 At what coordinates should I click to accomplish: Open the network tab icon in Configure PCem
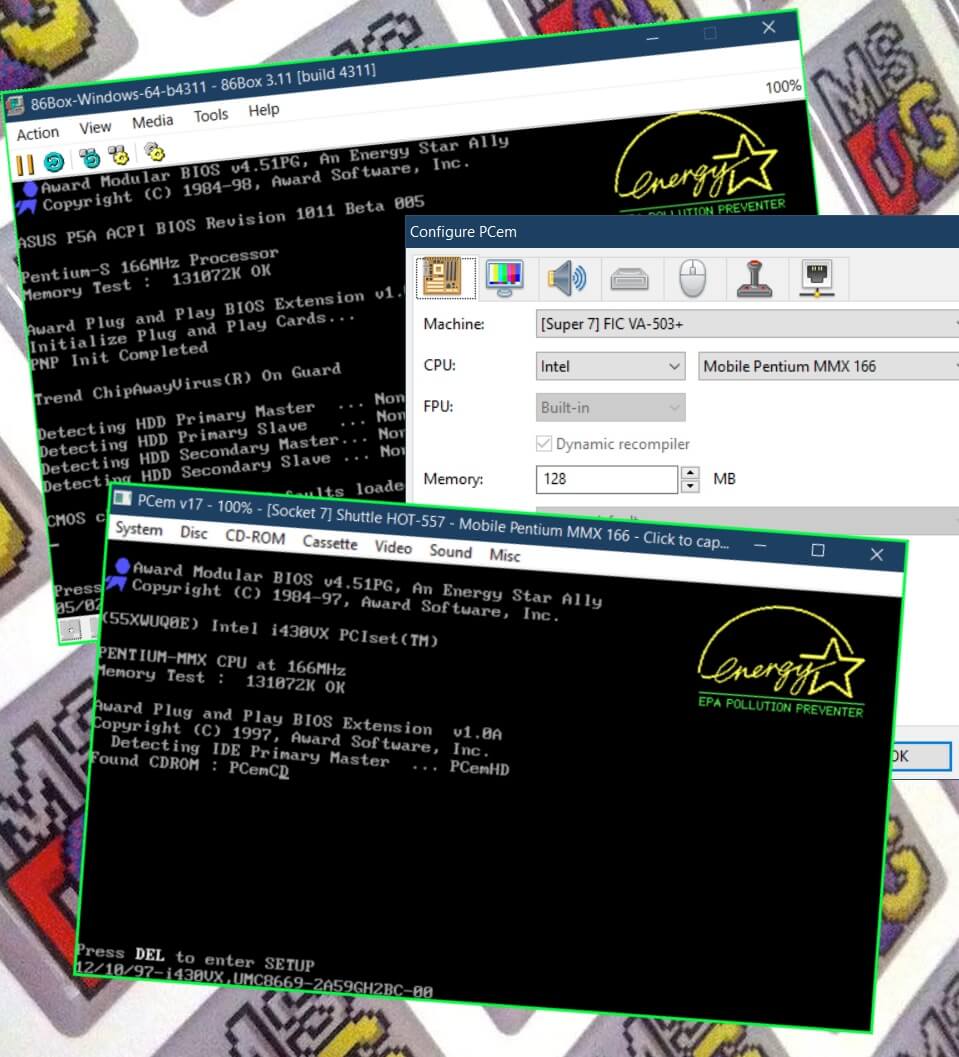[817, 277]
